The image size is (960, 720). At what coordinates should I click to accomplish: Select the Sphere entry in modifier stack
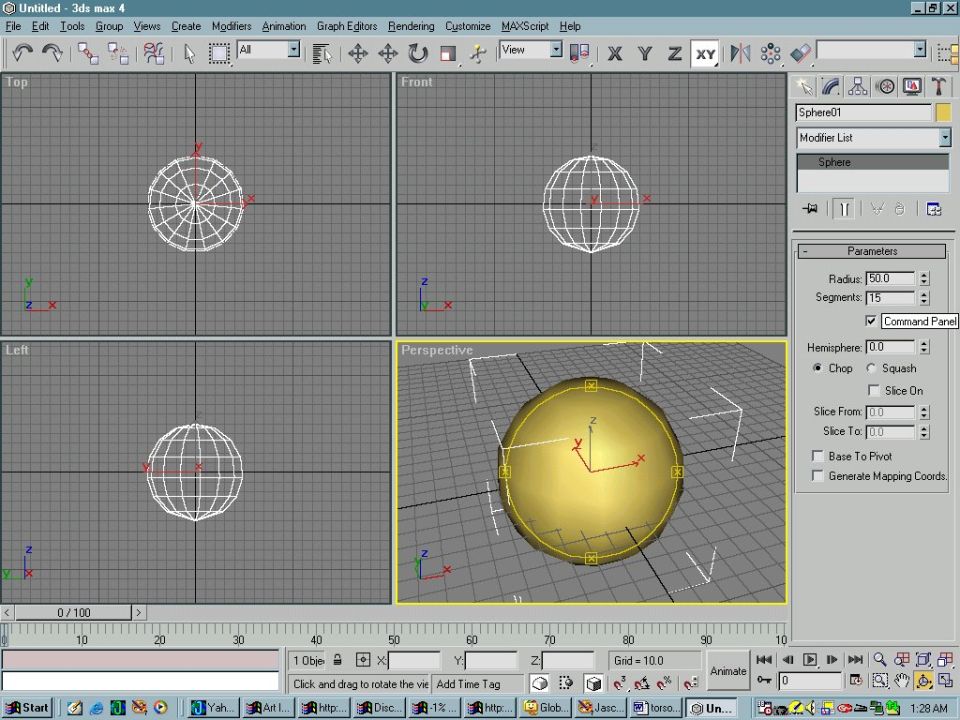pyautogui.click(x=872, y=162)
